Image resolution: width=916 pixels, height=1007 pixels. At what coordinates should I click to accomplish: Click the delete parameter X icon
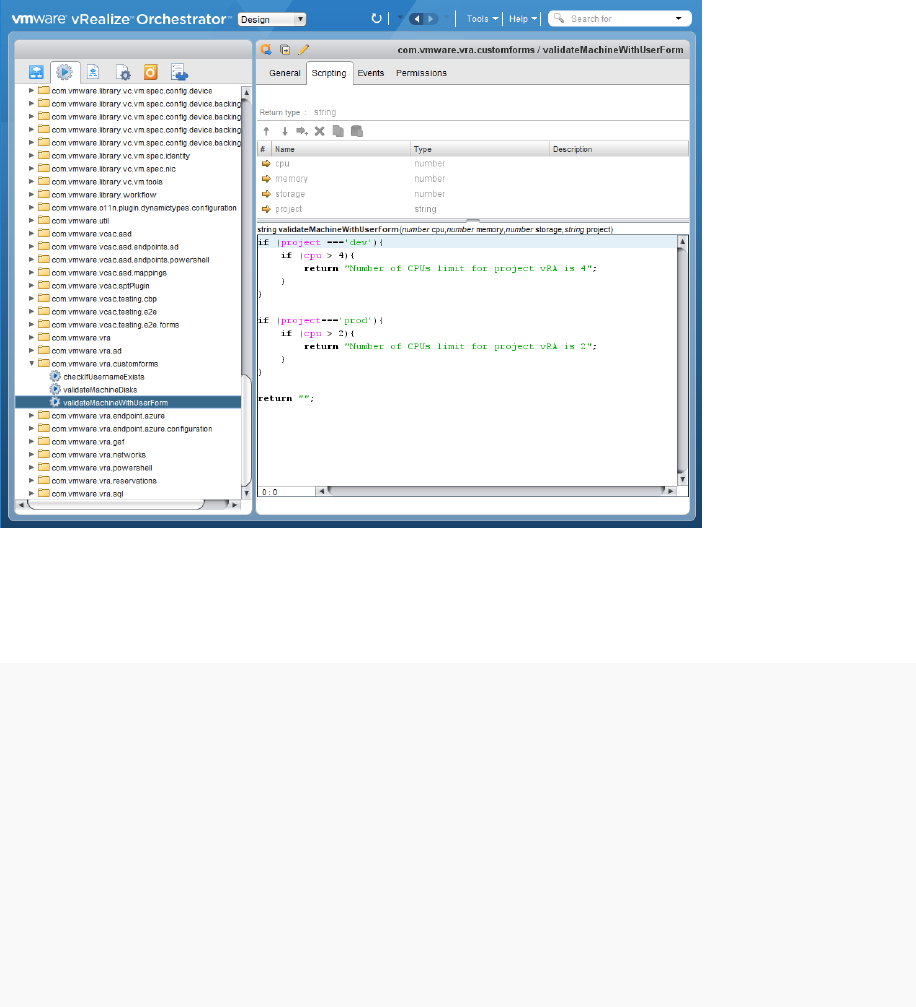[319, 131]
